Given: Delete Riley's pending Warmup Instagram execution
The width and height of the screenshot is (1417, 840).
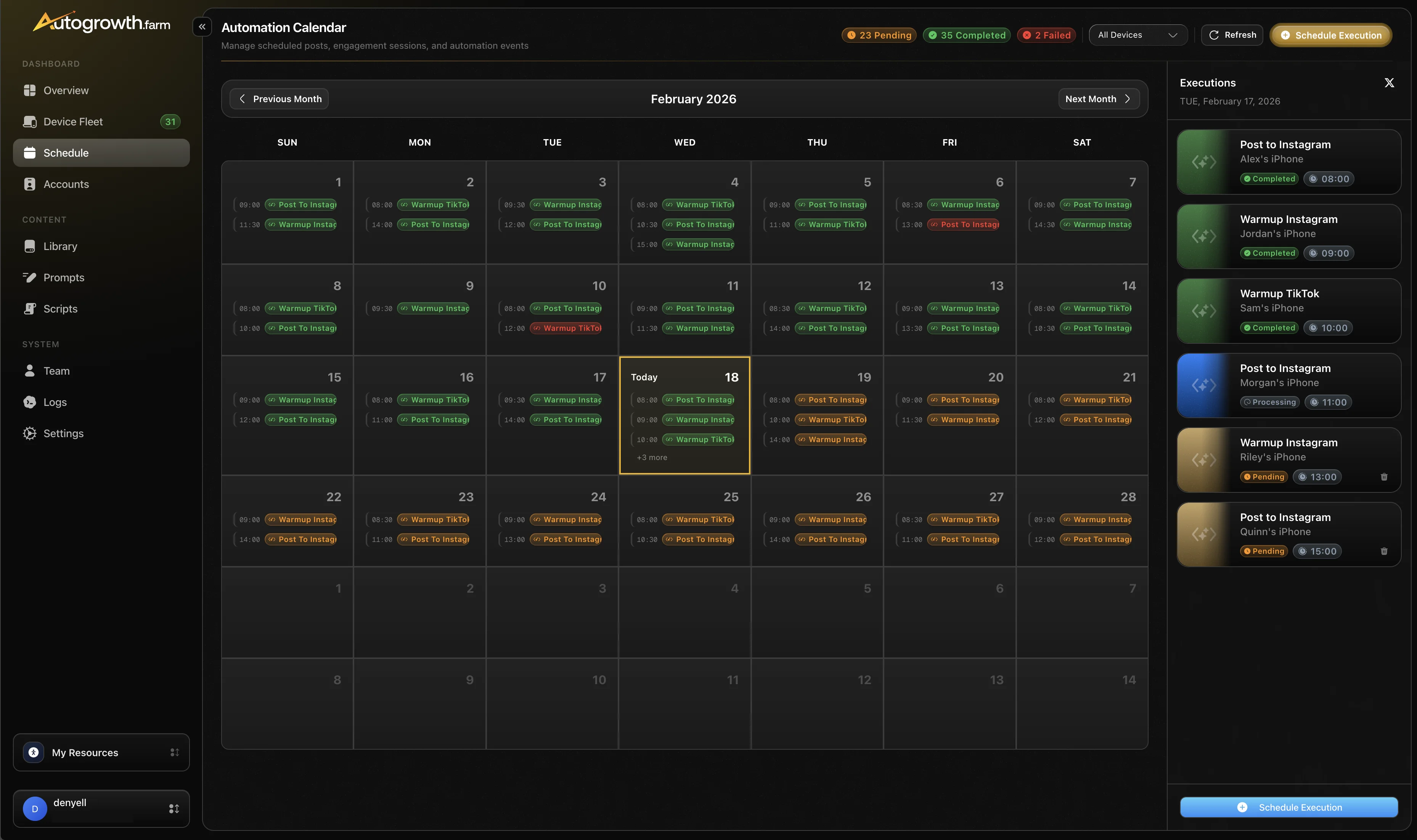Looking at the screenshot, I should (1384, 477).
